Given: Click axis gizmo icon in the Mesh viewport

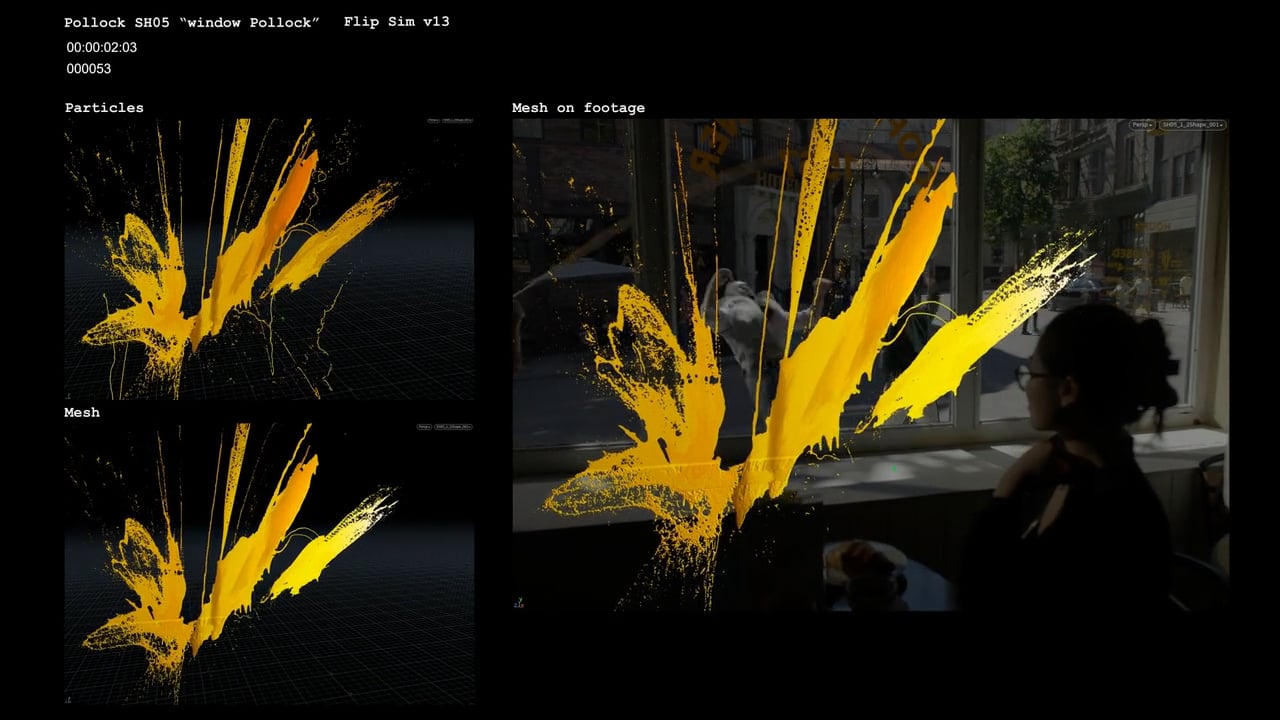Looking at the screenshot, I should click(70, 700).
